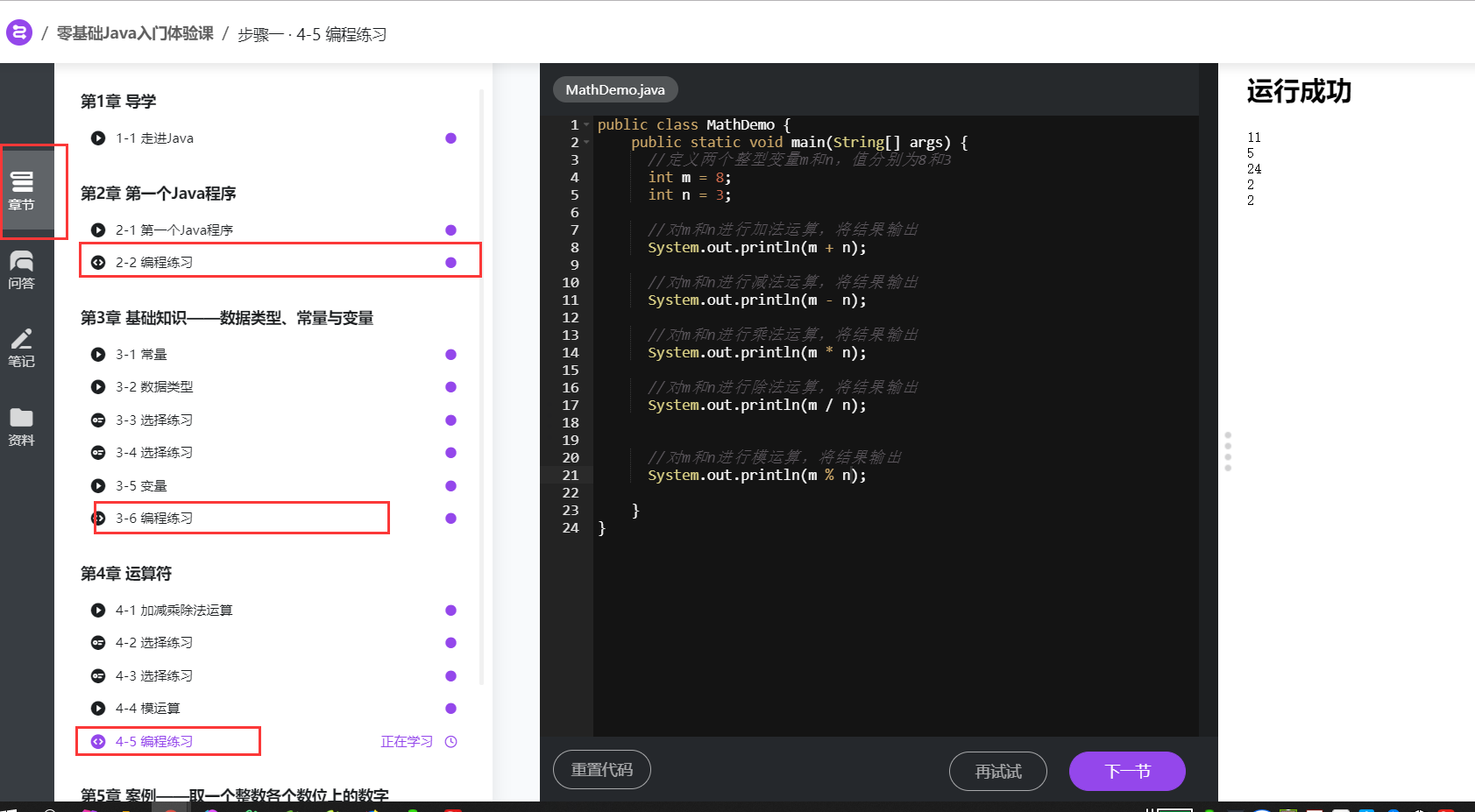This screenshot has height=812, width=1475.
Task: Click the play icon for 4-4 模运算
Action: pyautogui.click(x=98, y=709)
